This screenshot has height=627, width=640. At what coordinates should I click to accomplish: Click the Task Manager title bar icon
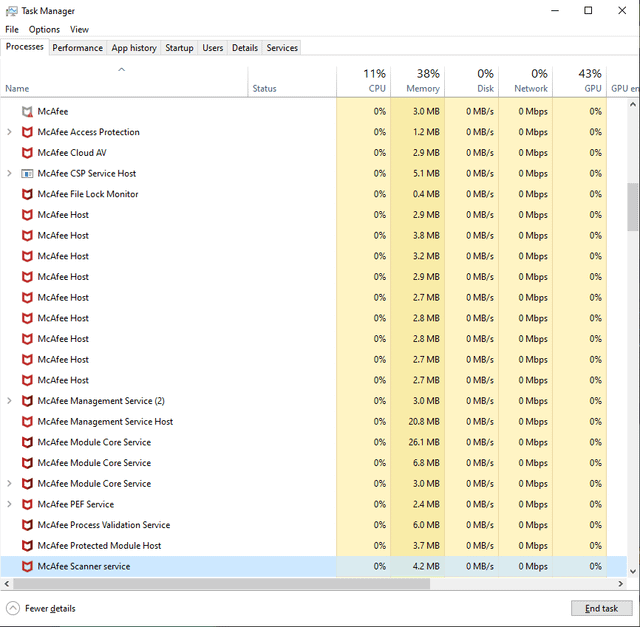(x=11, y=11)
